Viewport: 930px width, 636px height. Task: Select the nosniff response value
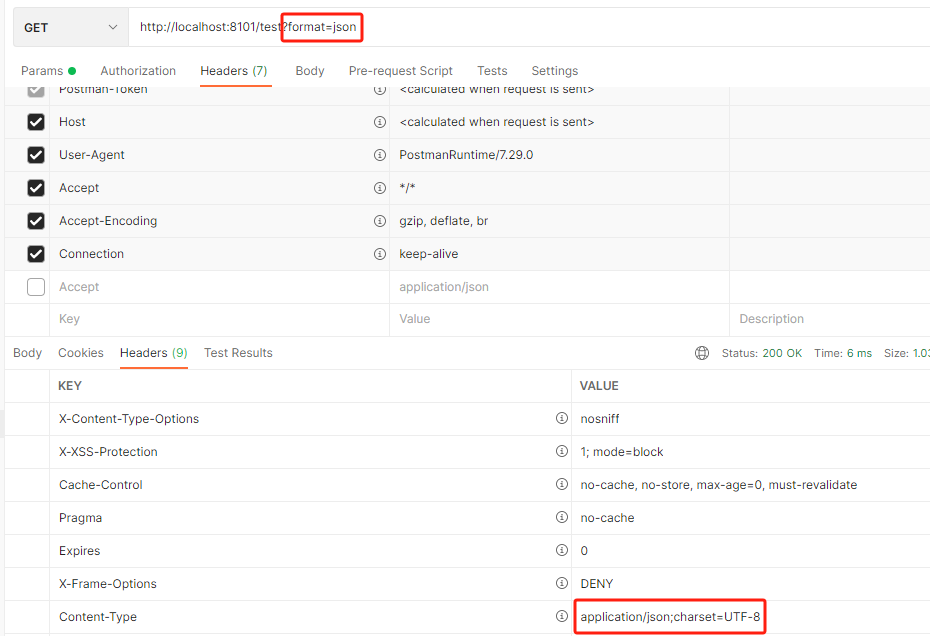tap(600, 419)
